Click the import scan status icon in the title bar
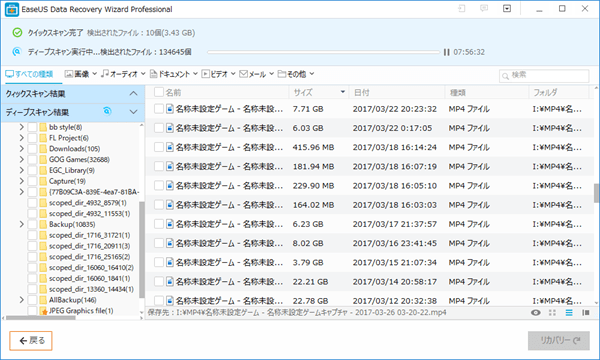The width and height of the screenshot is (600, 360). [462, 8]
